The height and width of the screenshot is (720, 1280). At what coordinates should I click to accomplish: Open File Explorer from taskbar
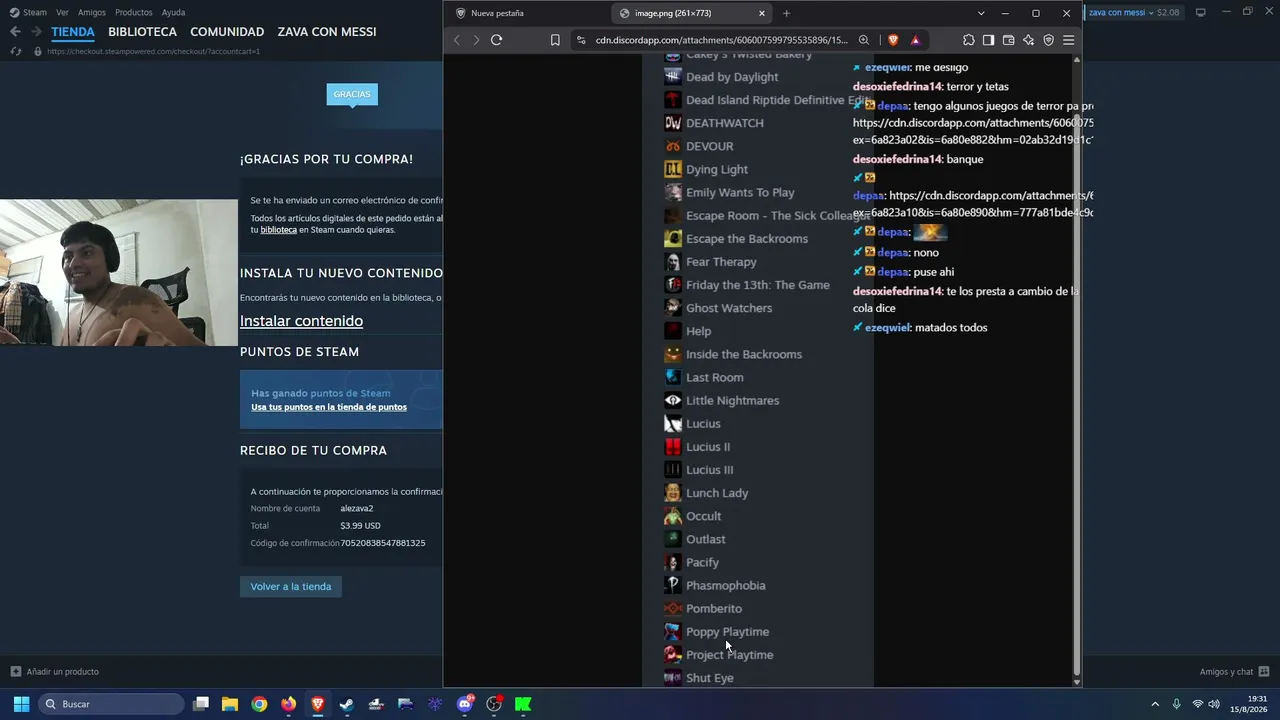coord(230,704)
